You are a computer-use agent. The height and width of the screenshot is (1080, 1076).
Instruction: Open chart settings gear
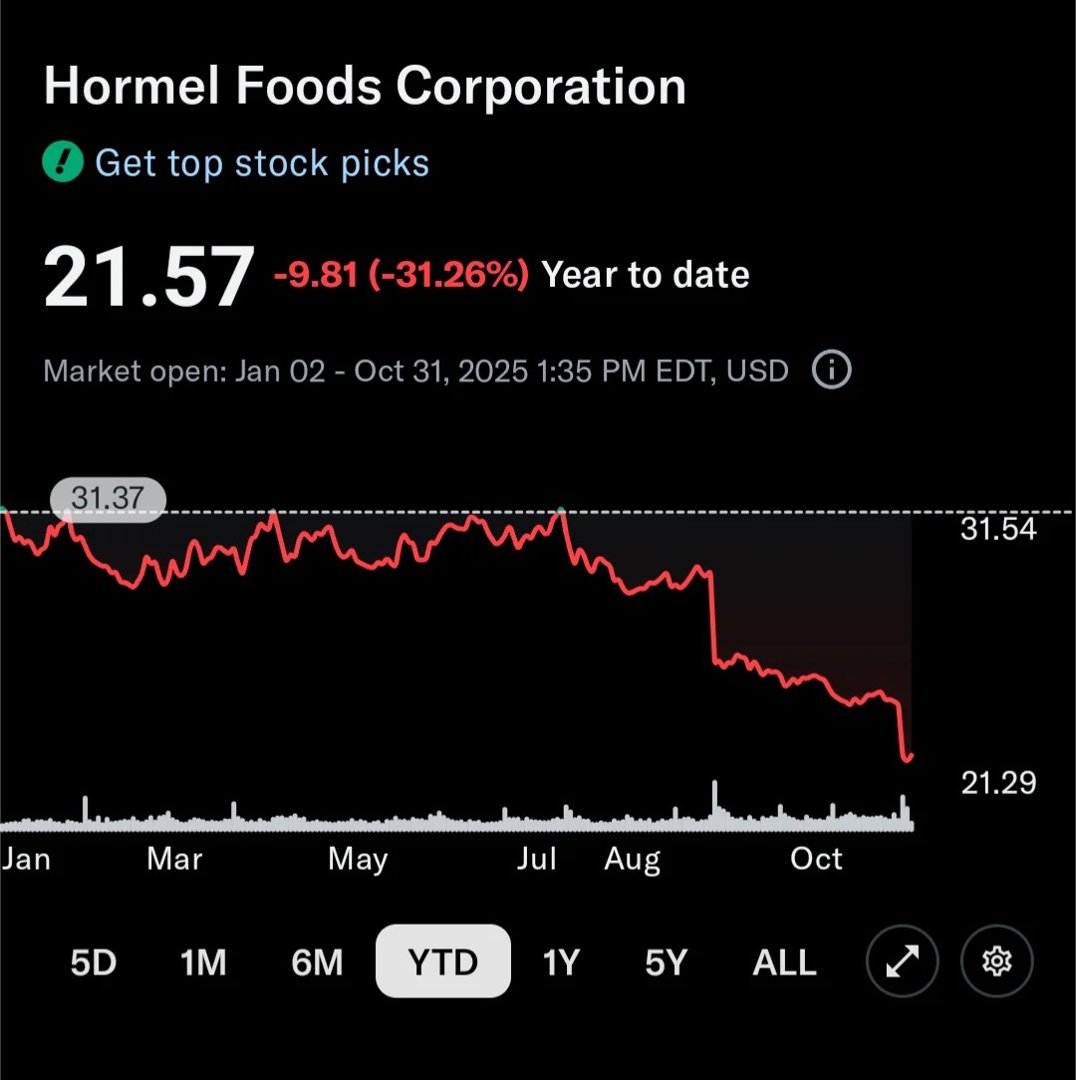pos(996,962)
